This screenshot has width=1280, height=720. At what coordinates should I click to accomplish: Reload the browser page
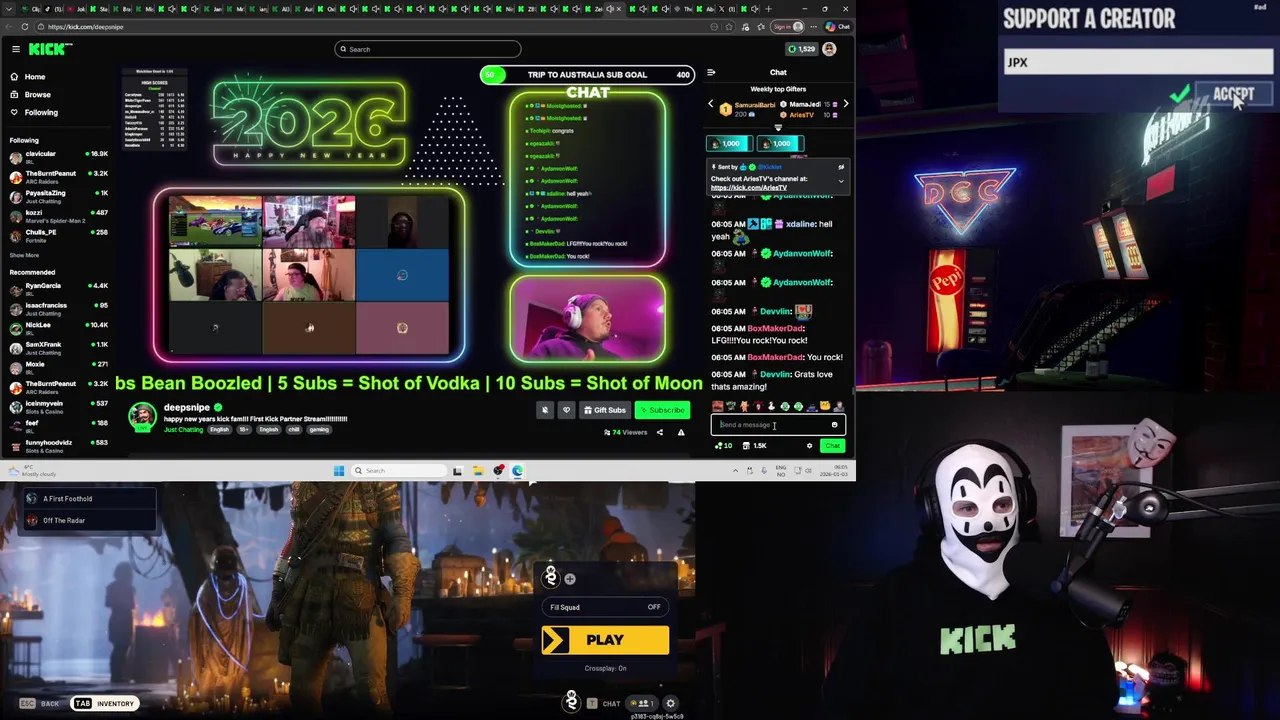[x=25, y=27]
